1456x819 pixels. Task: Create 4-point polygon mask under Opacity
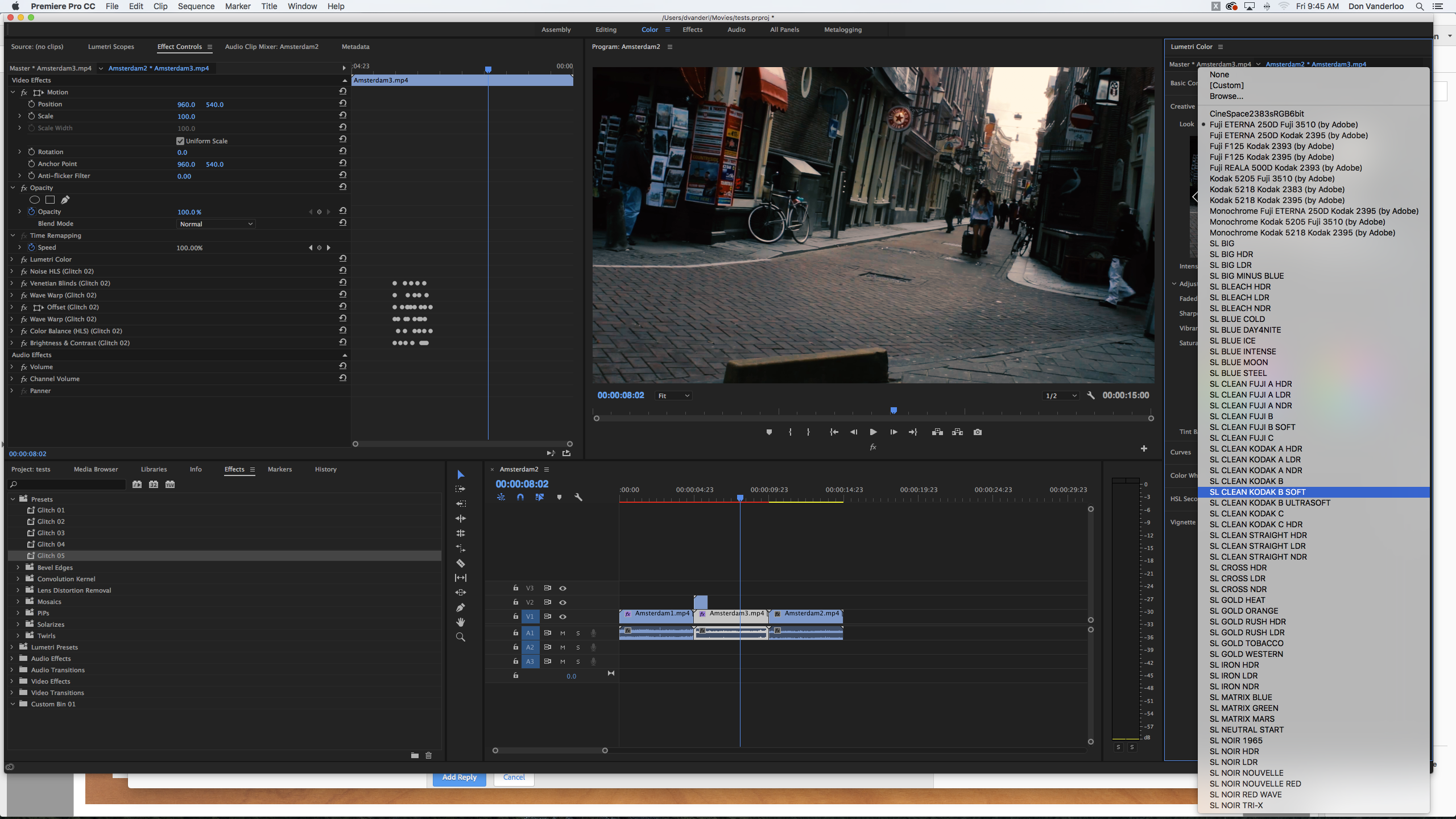[x=50, y=200]
